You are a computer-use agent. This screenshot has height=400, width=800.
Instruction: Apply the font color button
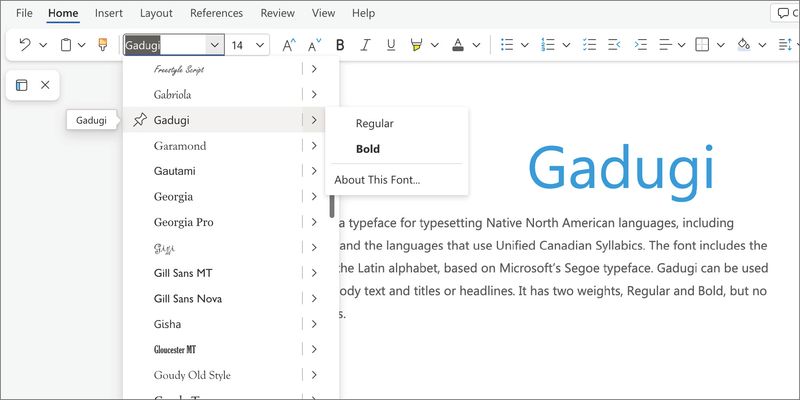click(458, 45)
